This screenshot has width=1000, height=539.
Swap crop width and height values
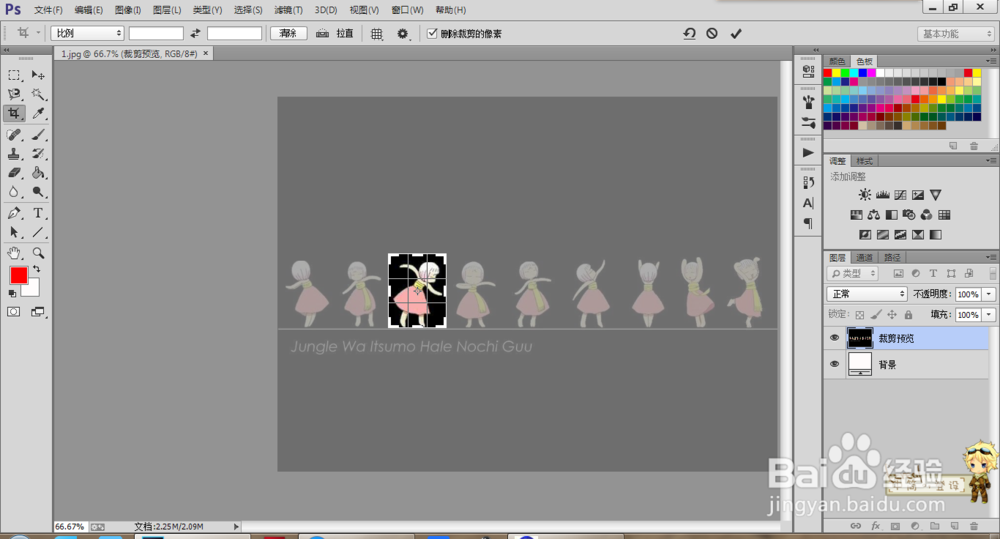[195, 34]
